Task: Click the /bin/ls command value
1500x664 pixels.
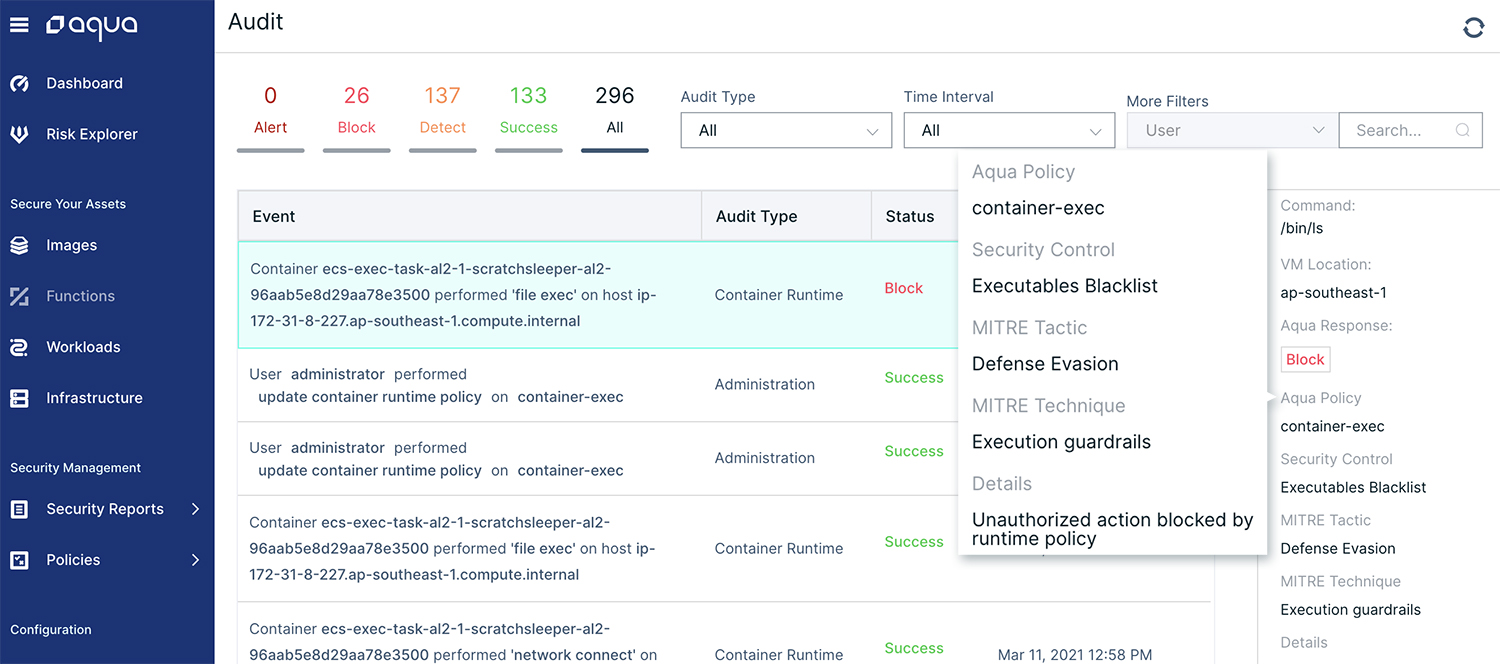Action: (x=1302, y=228)
